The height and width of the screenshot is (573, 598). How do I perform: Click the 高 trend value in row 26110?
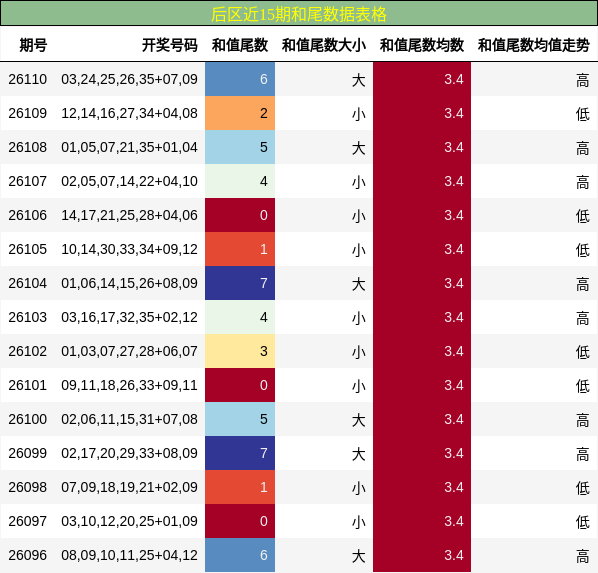[x=583, y=80]
